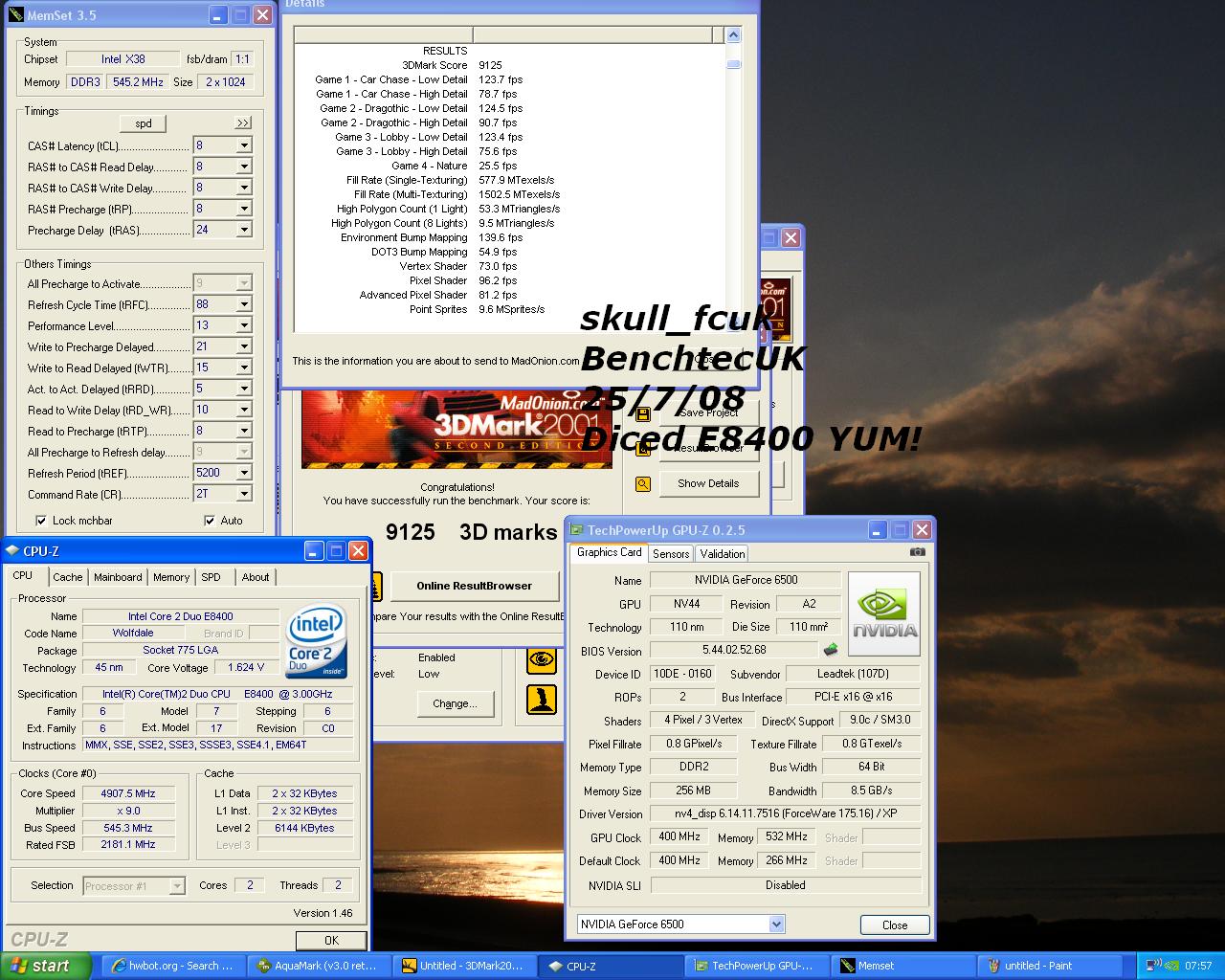Click the GPU-Z title bar icon
1225x980 pixels.
coord(576,529)
